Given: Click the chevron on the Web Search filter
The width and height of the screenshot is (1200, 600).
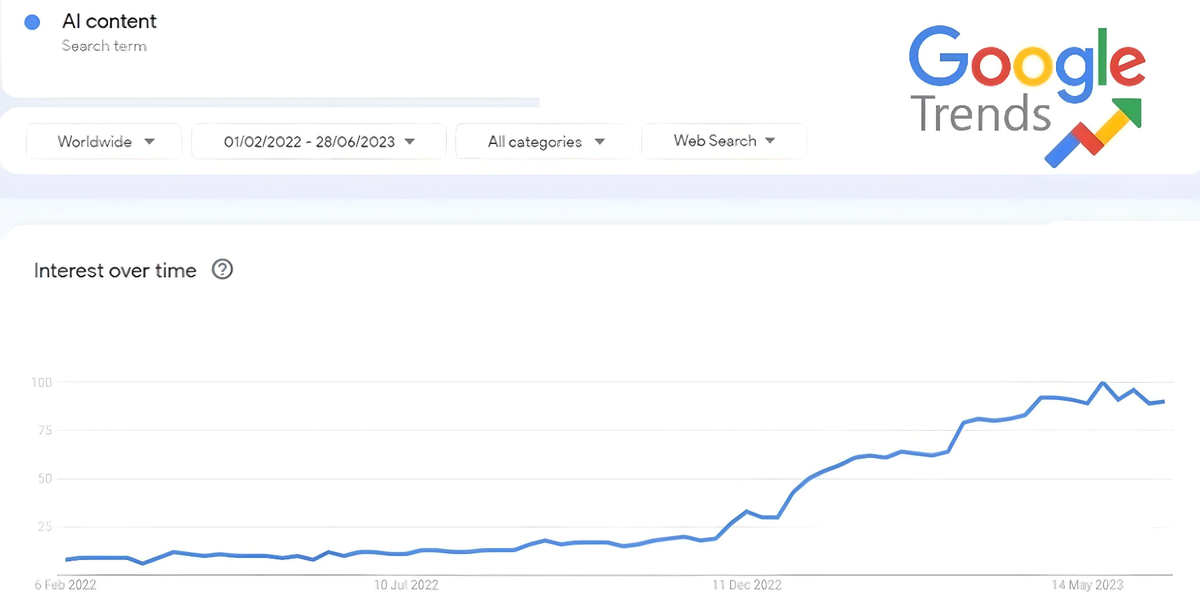Looking at the screenshot, I should [x=770, y=141].
